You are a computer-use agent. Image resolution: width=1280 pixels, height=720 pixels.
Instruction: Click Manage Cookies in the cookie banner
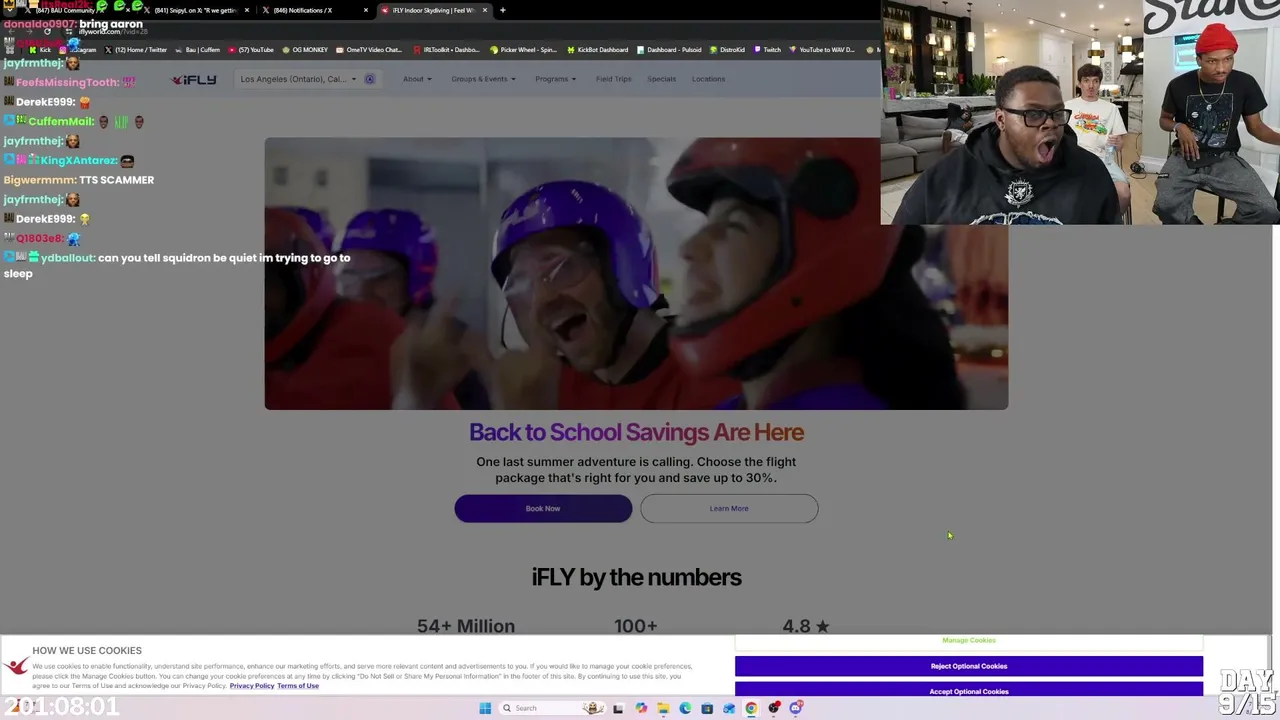[969, 640]
